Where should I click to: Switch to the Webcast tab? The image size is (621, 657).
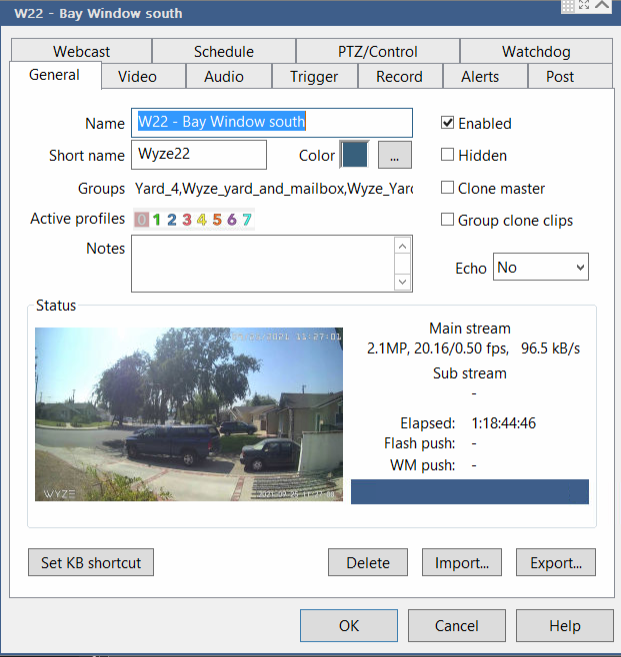[x=81, y=52]
